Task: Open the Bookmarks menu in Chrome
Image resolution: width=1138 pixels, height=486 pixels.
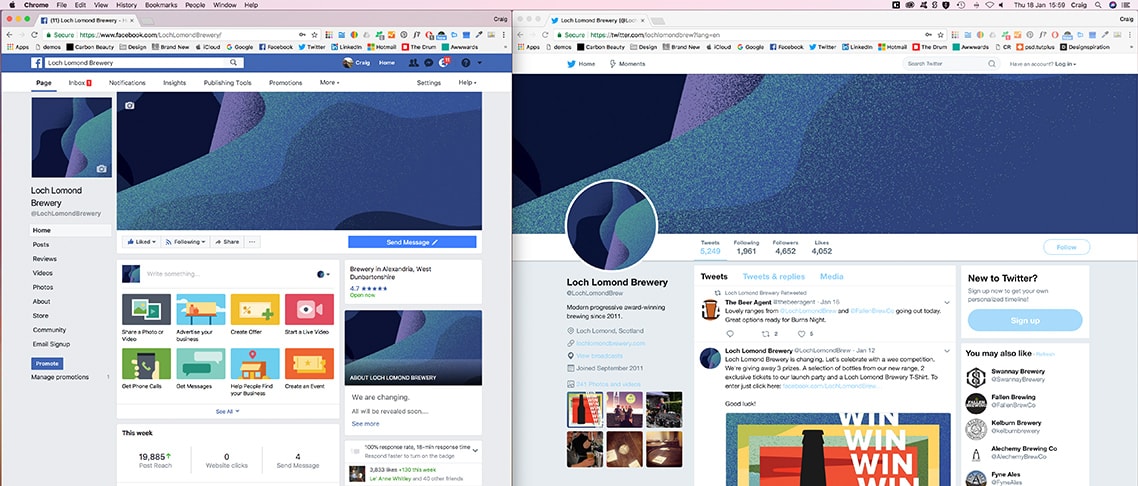Action: click(161, 5)
